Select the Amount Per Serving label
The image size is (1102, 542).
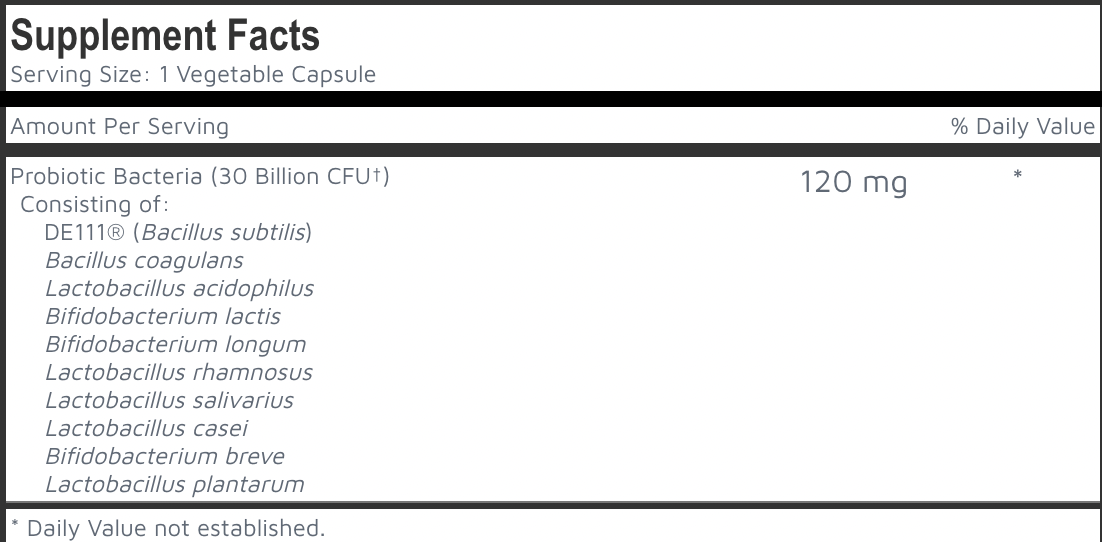click(119, 127)
